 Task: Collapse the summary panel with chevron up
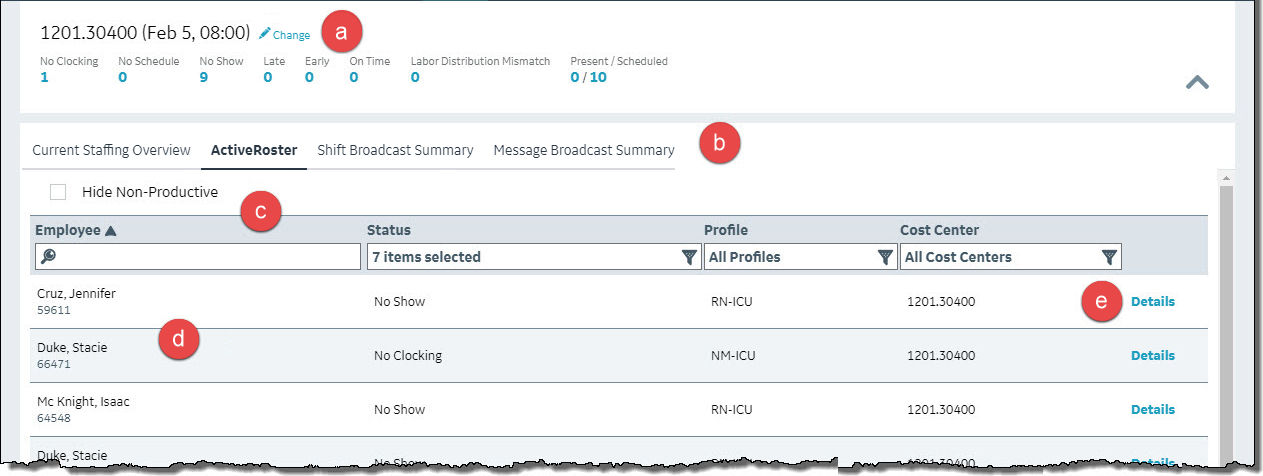pyautogui.click(x=1197, y=83)
